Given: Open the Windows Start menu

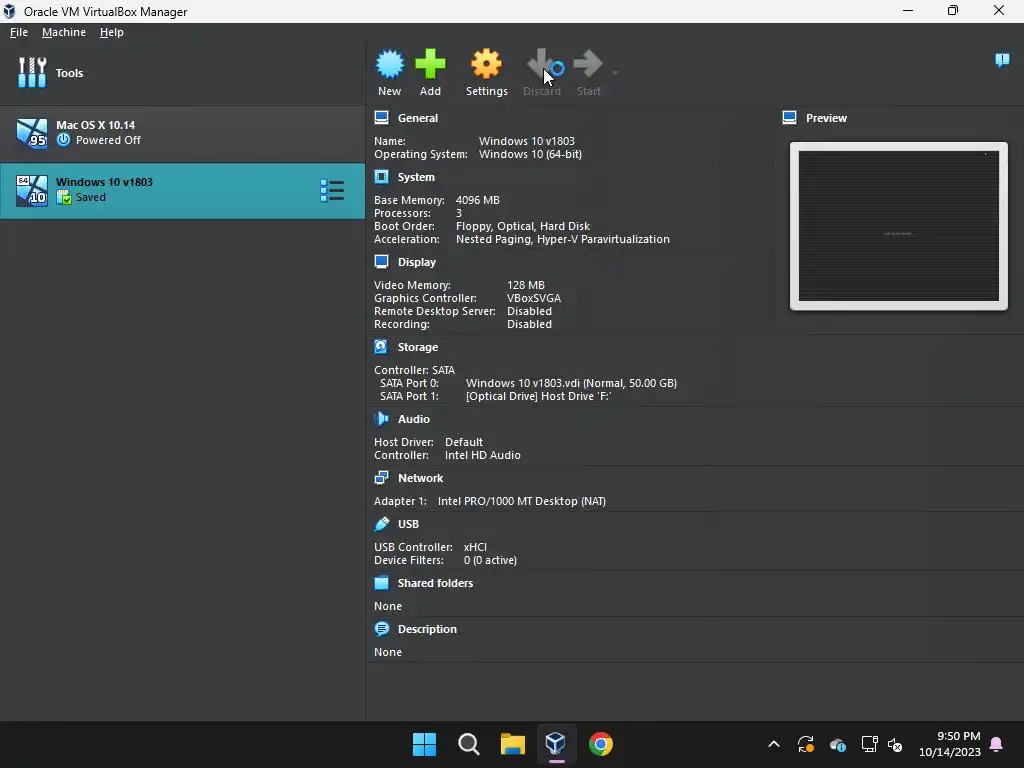Looking at the screenshot, I should click(424, 744).
